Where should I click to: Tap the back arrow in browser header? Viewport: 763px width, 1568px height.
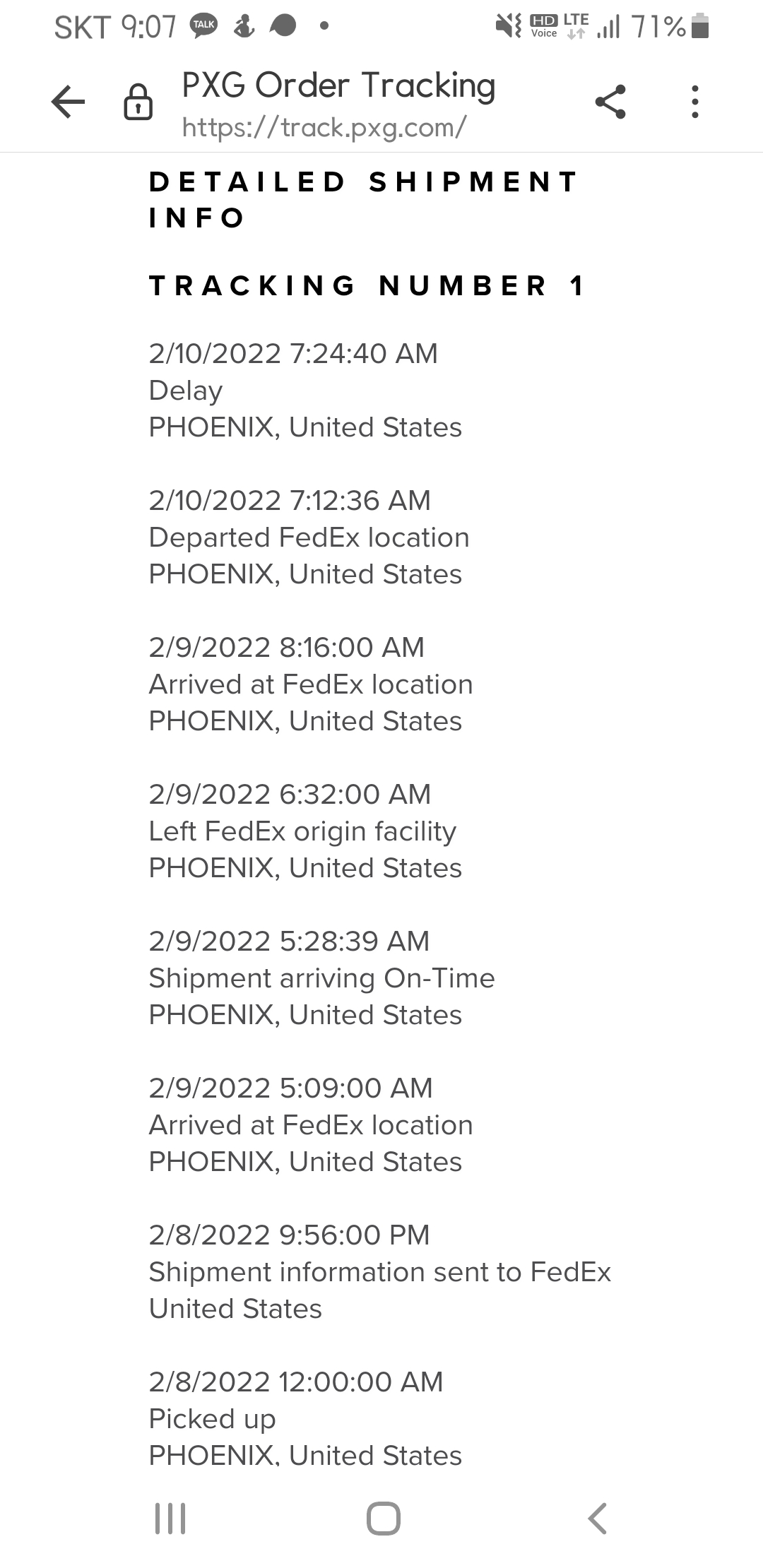[68, 102]
